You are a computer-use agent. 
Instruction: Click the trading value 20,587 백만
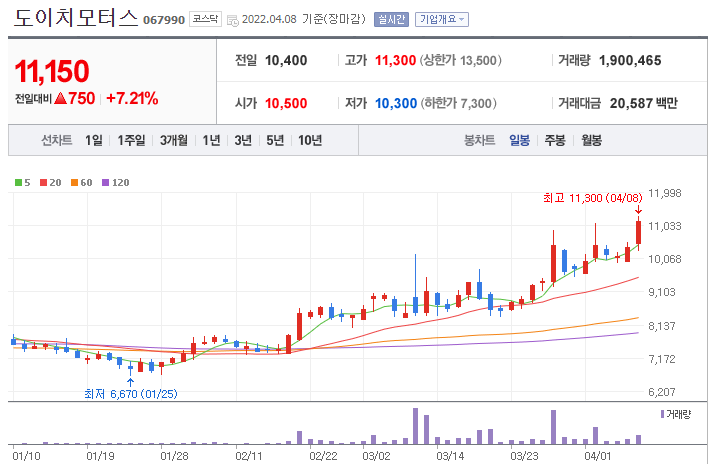tap(643, 103)
